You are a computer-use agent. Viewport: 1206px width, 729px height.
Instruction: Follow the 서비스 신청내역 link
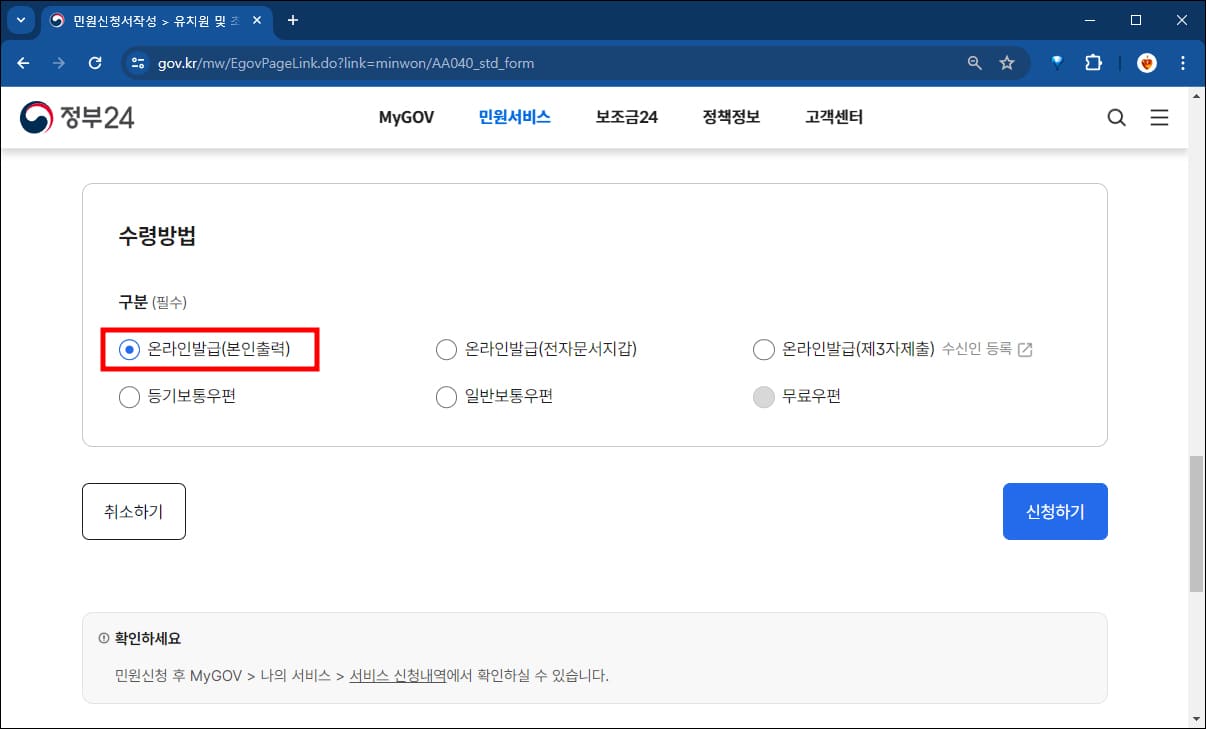(396, 675)
